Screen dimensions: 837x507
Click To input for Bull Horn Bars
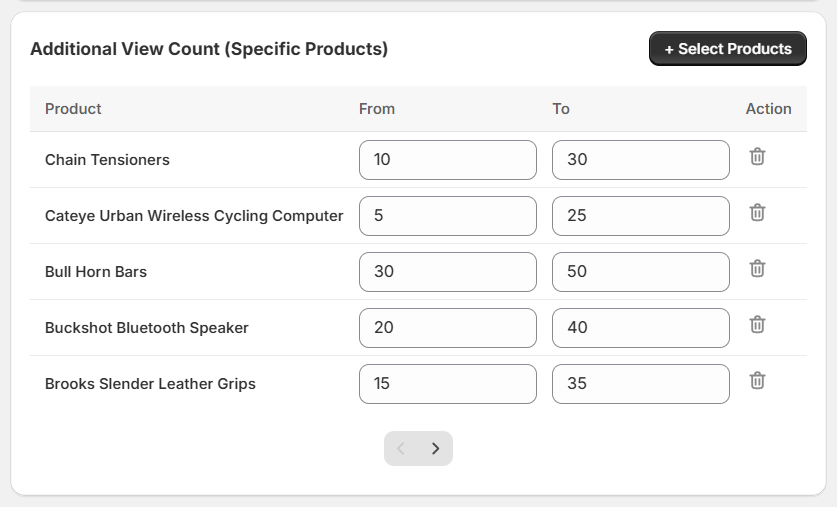pos(640,272)
